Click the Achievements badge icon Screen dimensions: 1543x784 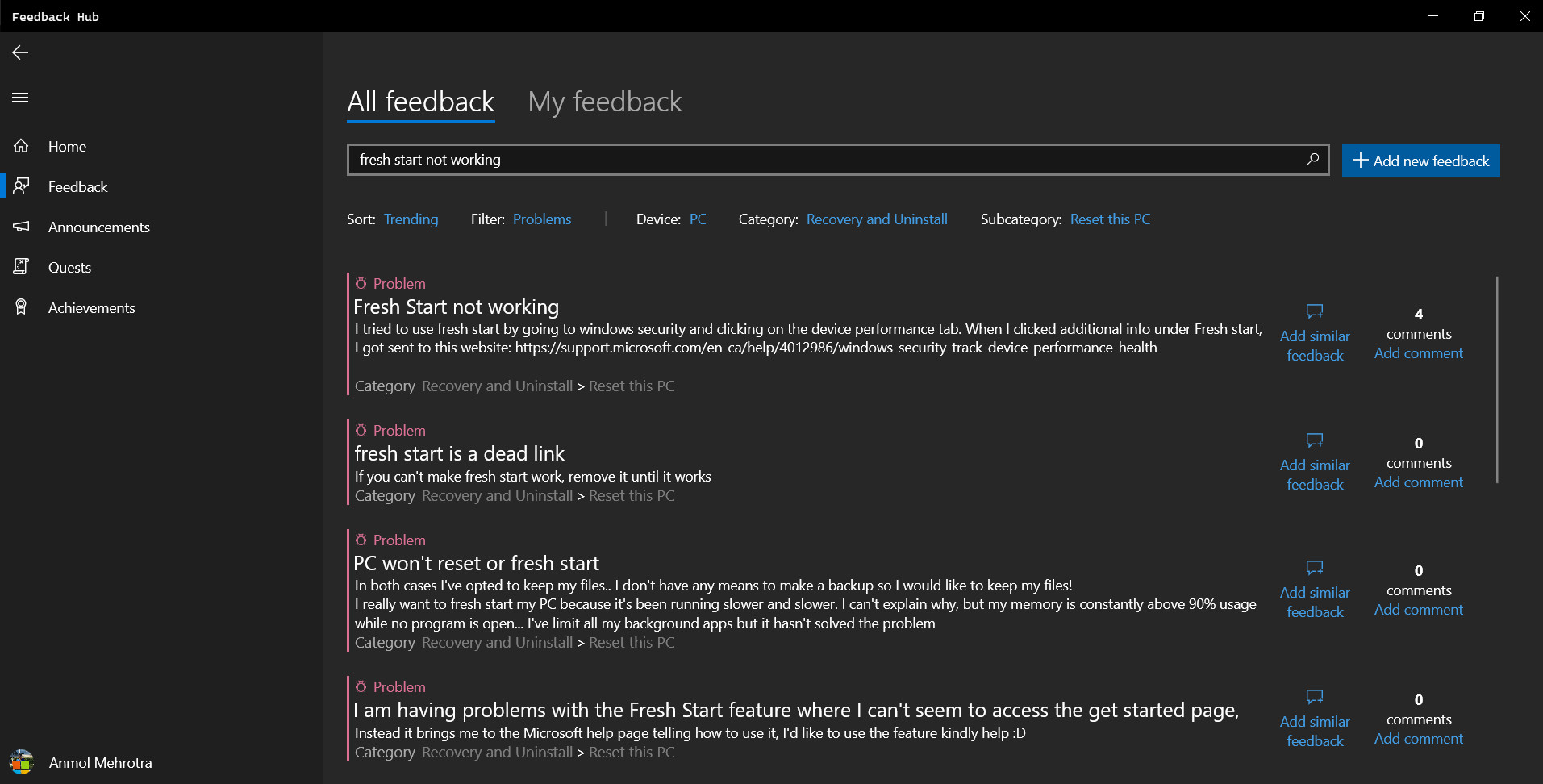click(21, 307)
